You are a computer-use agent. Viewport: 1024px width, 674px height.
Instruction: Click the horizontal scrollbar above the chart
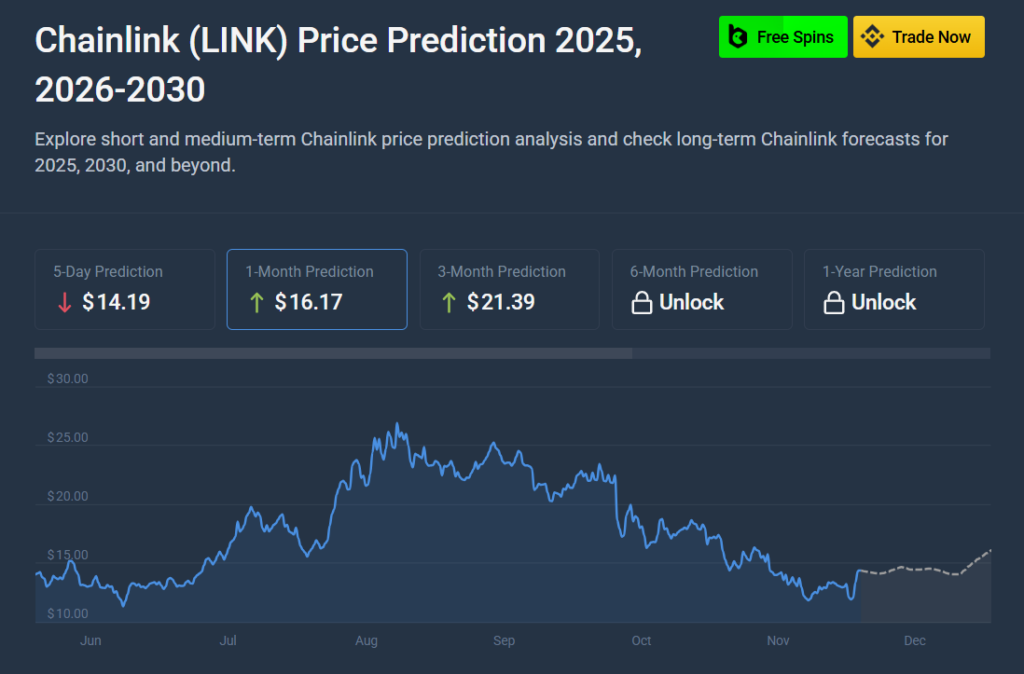(333, 353)
